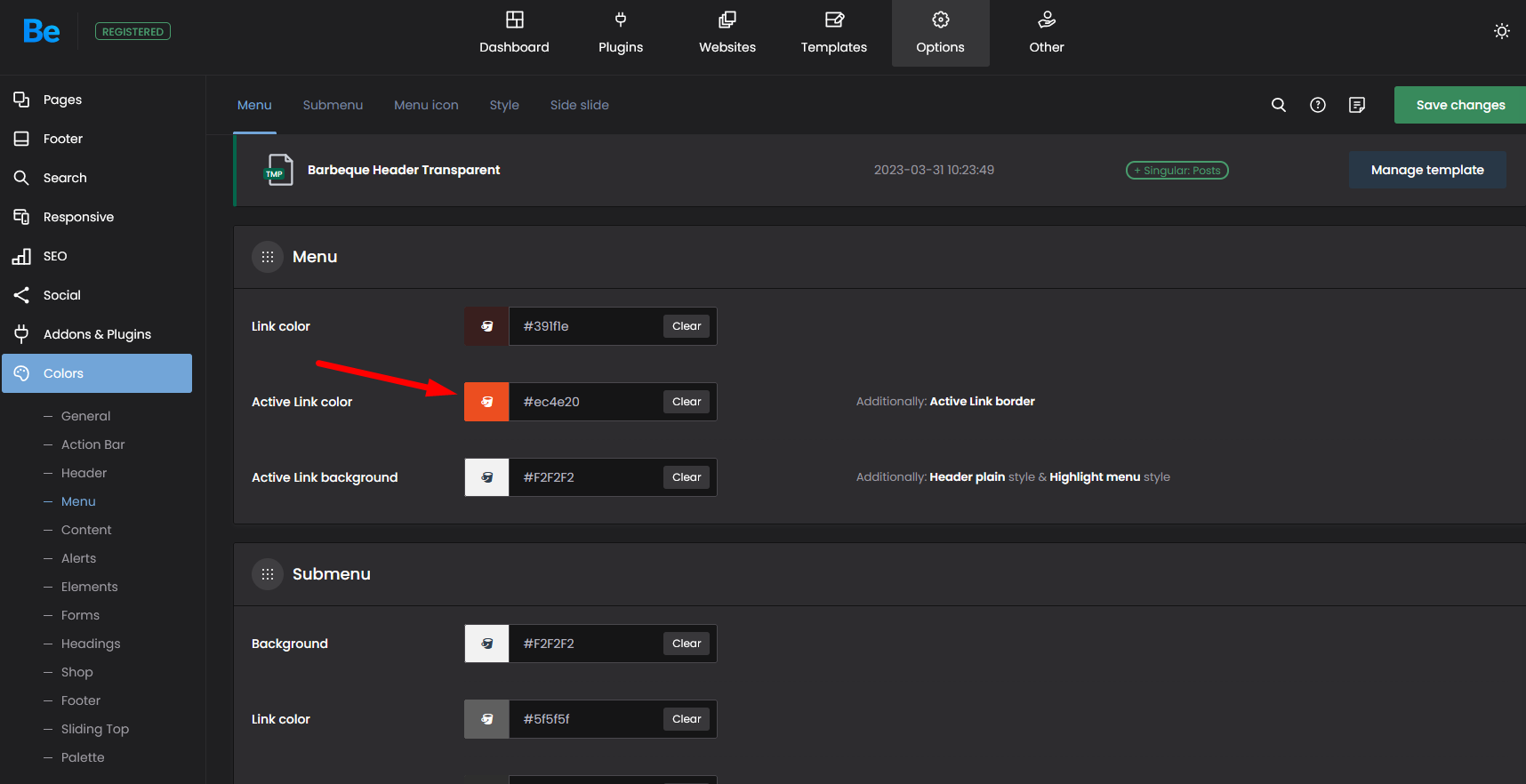Open the Active Link color swatch
Viewport: 1526px width, 784px height.
tap(486, 402)
